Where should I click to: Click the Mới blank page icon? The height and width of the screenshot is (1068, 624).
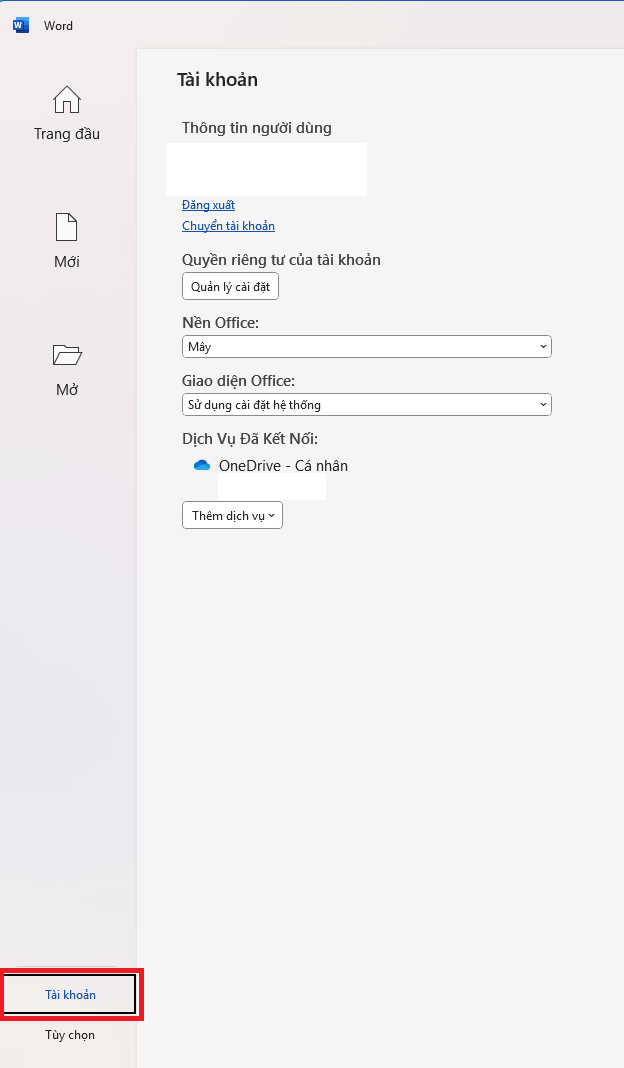pyautogui.click(x=67, y=227)
